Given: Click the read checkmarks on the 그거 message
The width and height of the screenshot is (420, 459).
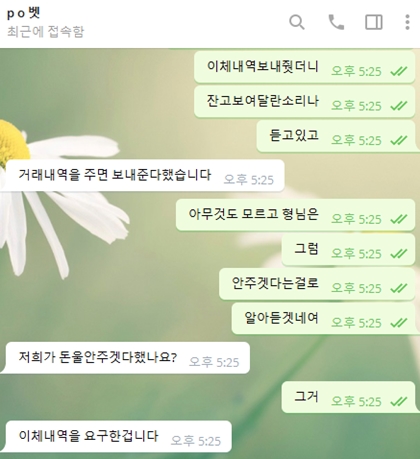Looking at the screenshot, I should coord(399,401).
